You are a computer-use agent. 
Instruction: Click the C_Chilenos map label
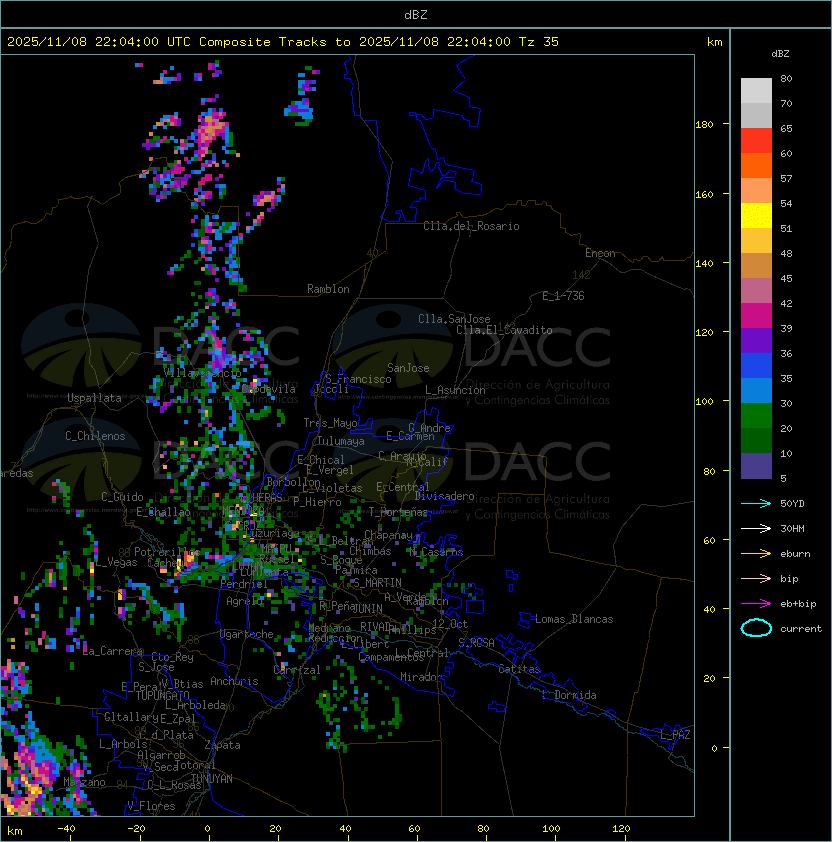point(95,436)
